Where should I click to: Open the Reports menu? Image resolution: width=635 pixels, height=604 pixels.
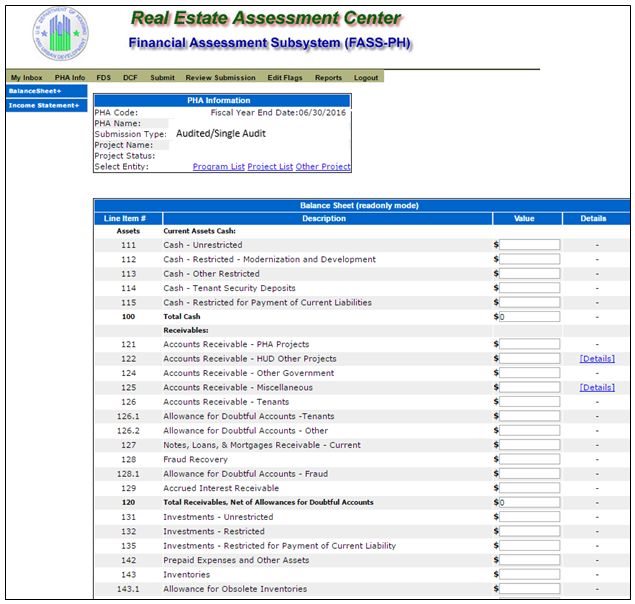(x=328, y=77)
